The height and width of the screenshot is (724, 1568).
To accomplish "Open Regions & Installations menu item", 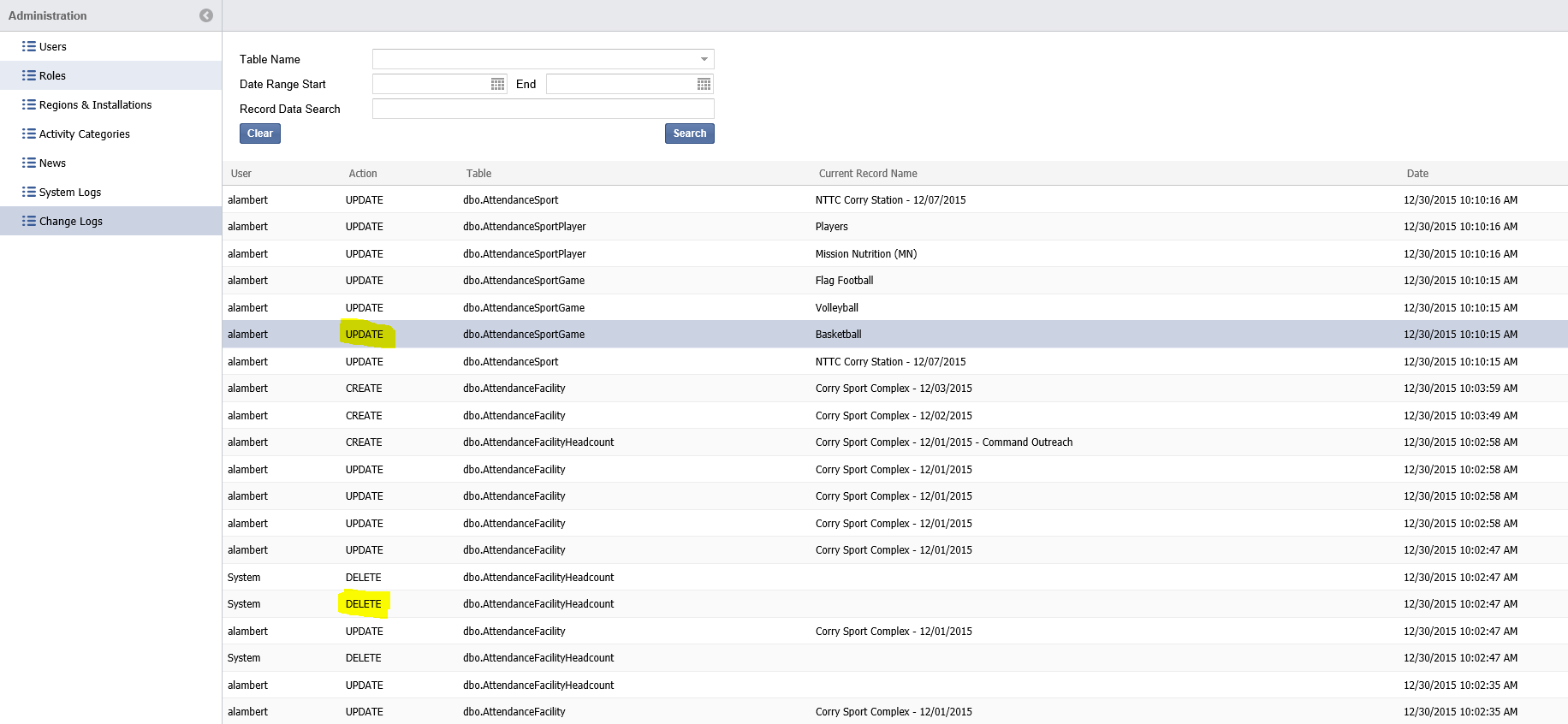I will (95, 105).
